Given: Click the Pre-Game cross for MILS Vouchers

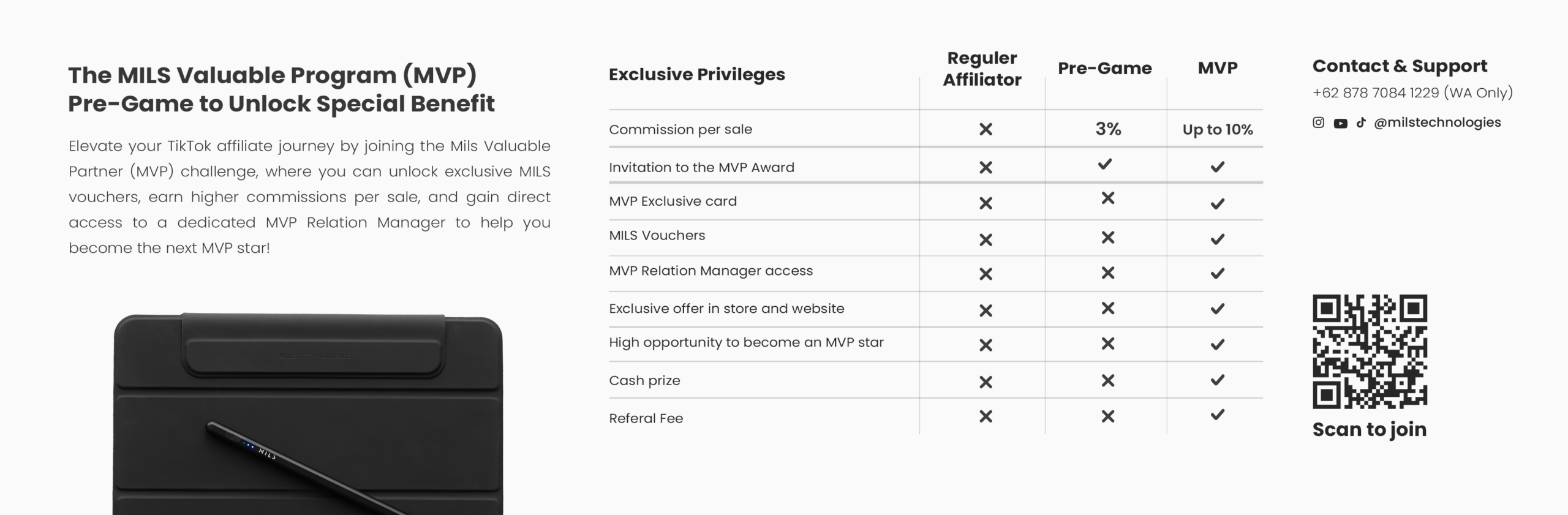Looking at the screenshot, I should pos(1107,238).
